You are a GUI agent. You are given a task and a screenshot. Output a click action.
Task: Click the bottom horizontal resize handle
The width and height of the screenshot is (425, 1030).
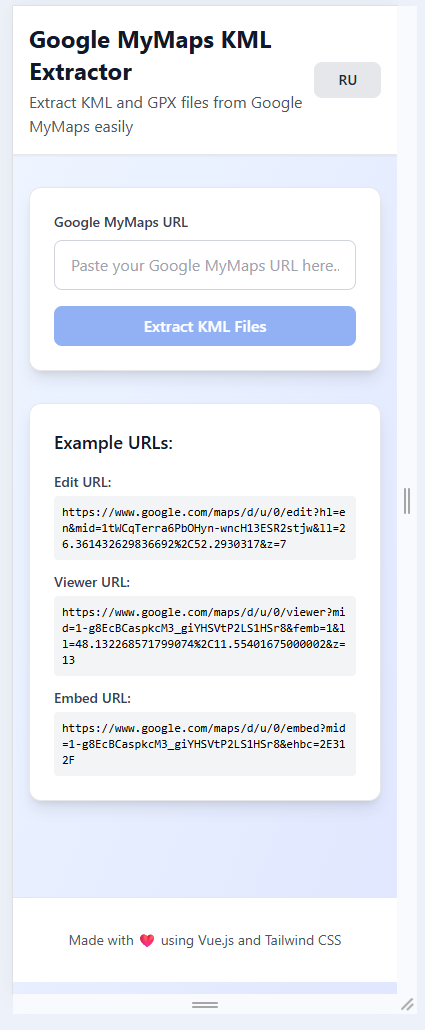pyautogui.click(x=205, y=1004)
